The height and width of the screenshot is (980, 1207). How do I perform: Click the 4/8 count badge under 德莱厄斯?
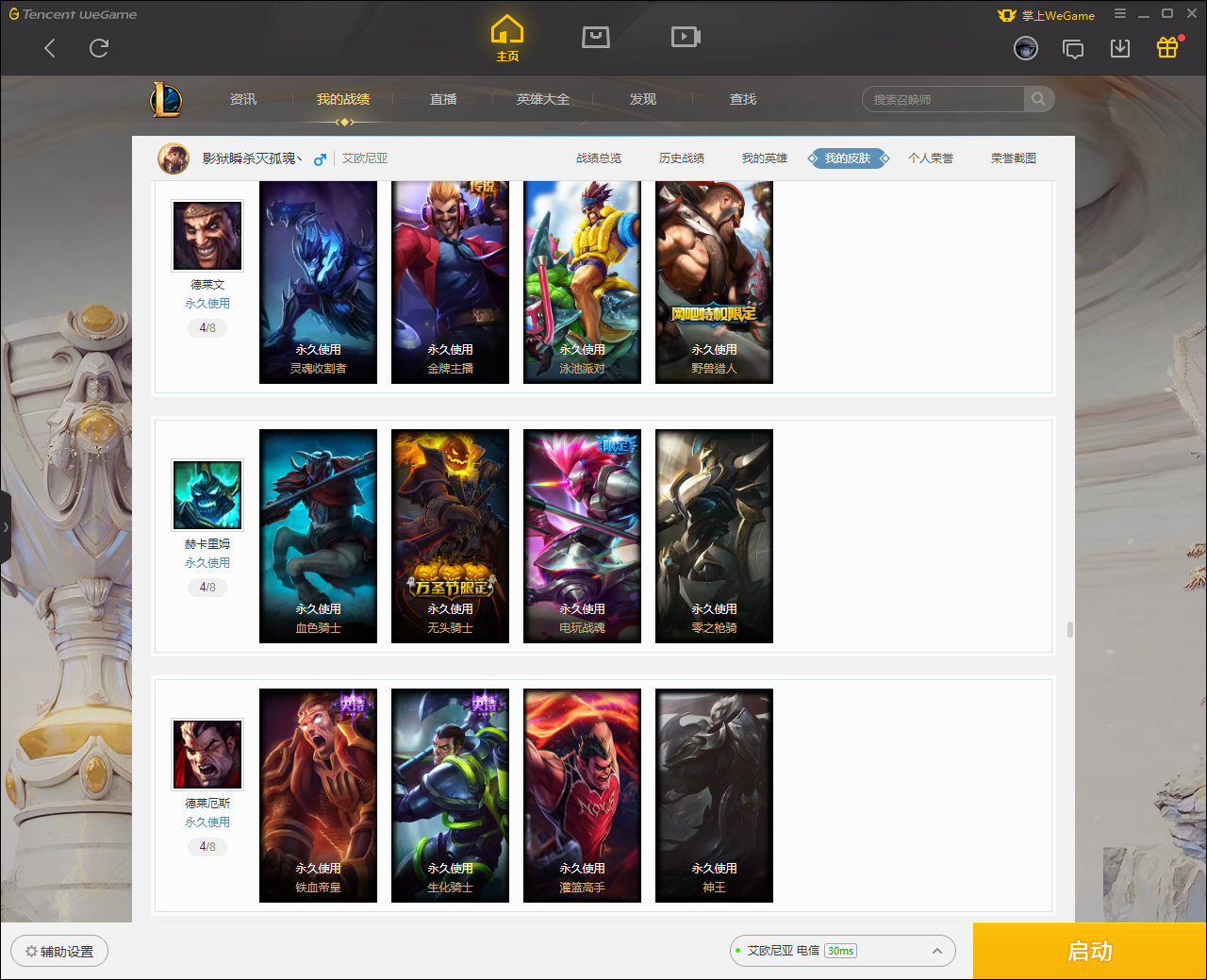pos(207,847)
